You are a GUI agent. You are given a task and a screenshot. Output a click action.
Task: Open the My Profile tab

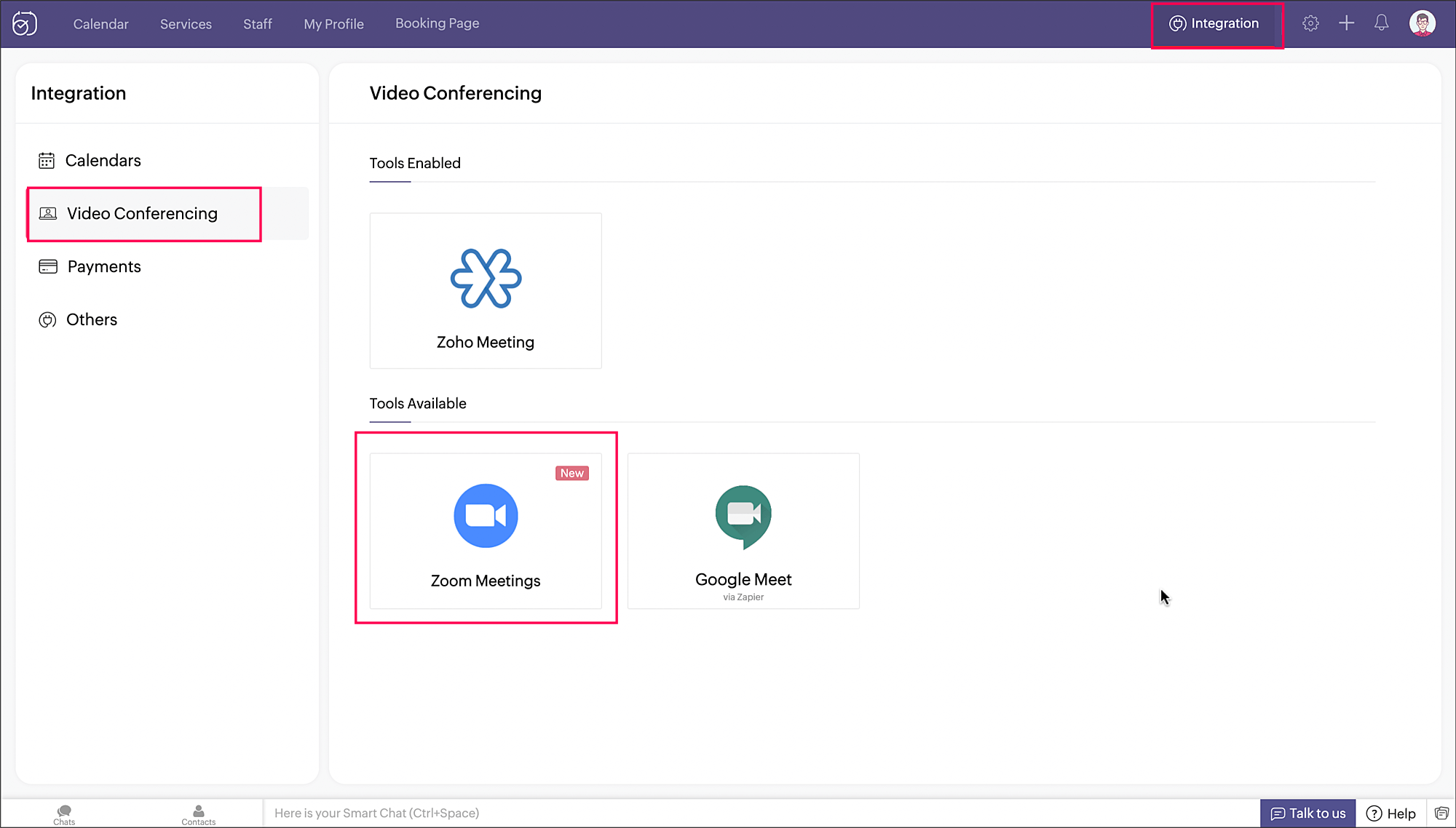coord(333,24)
